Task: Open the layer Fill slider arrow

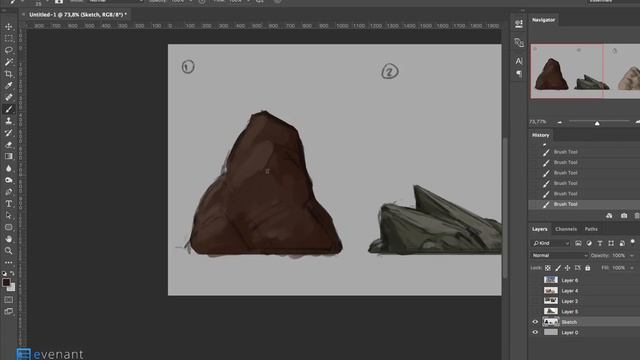Action: 632,268
